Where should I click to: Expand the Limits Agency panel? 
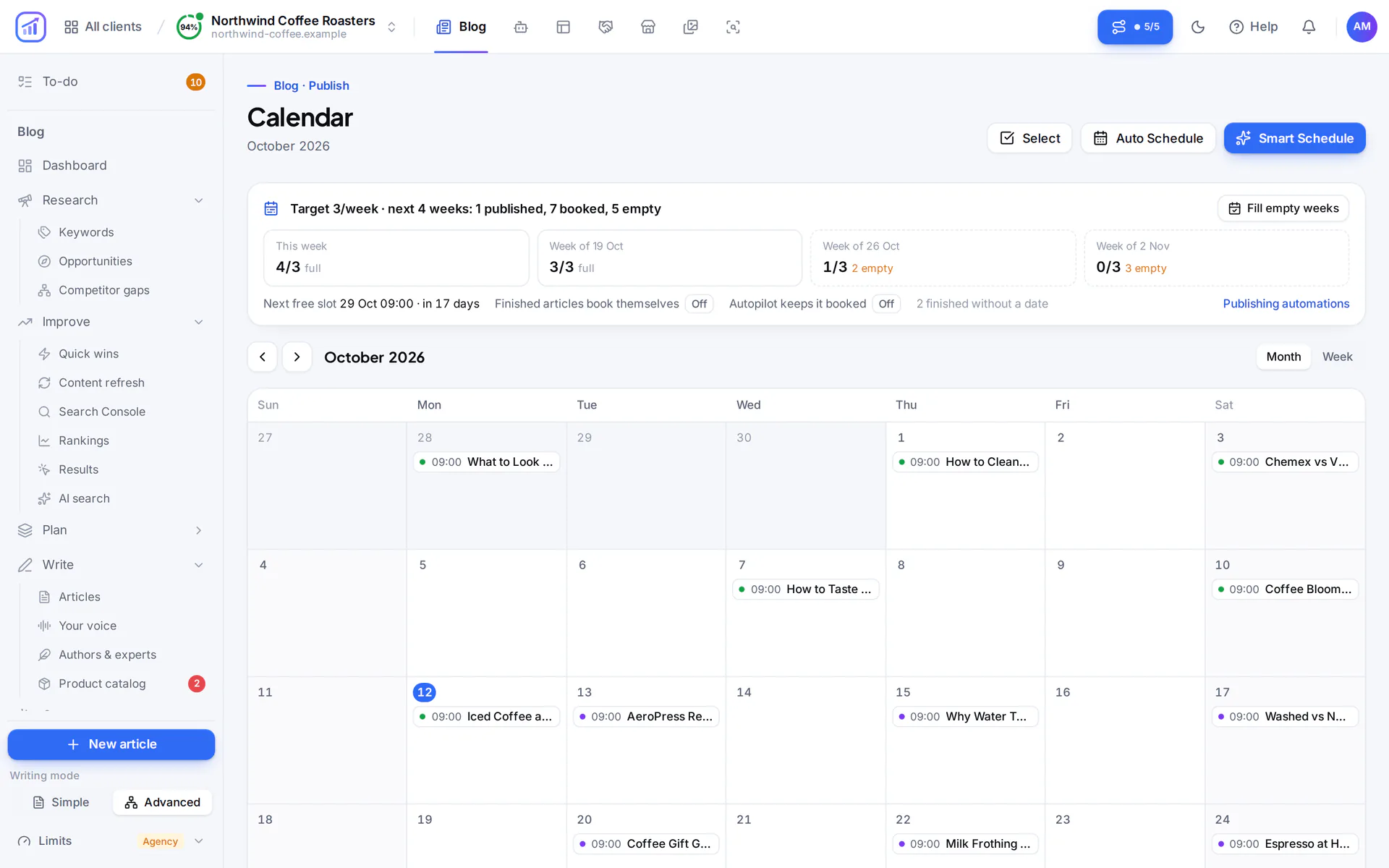coord(111,841)
